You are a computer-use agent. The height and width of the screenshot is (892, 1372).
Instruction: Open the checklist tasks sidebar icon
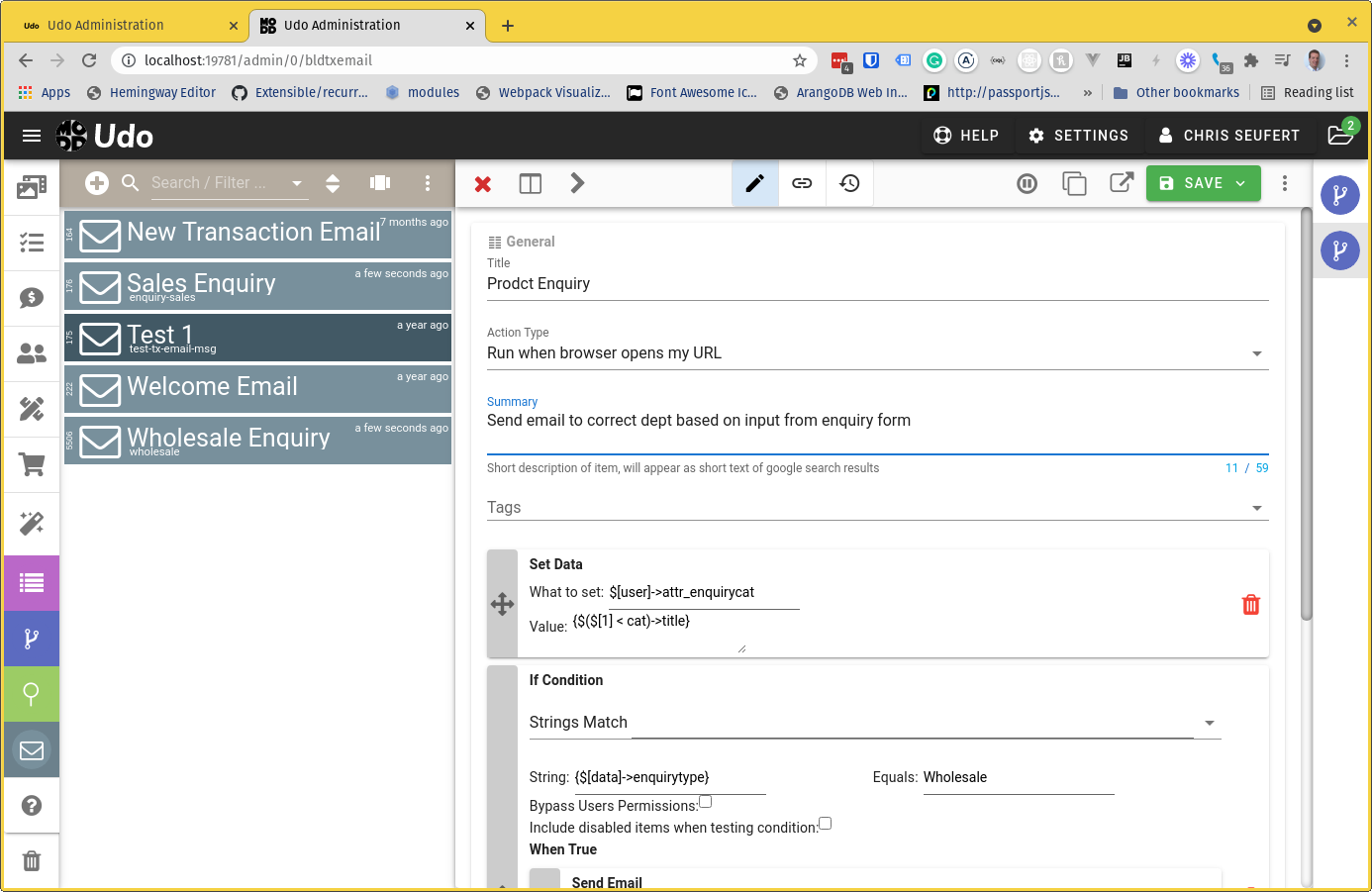click(32, 243)
